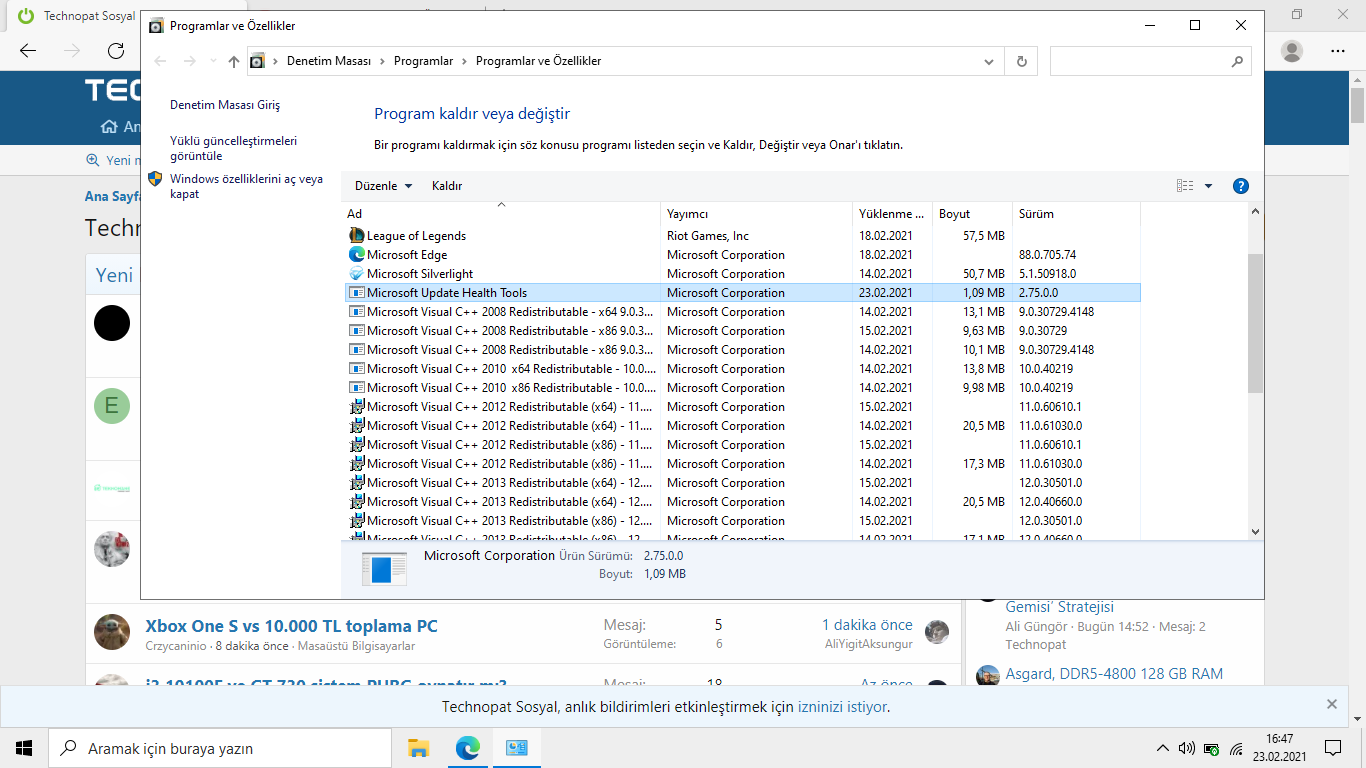Click the 1 dakika önce timestamp
Image resolution: width=1366 pixels, height=768 pixels.
click(867, 626)
